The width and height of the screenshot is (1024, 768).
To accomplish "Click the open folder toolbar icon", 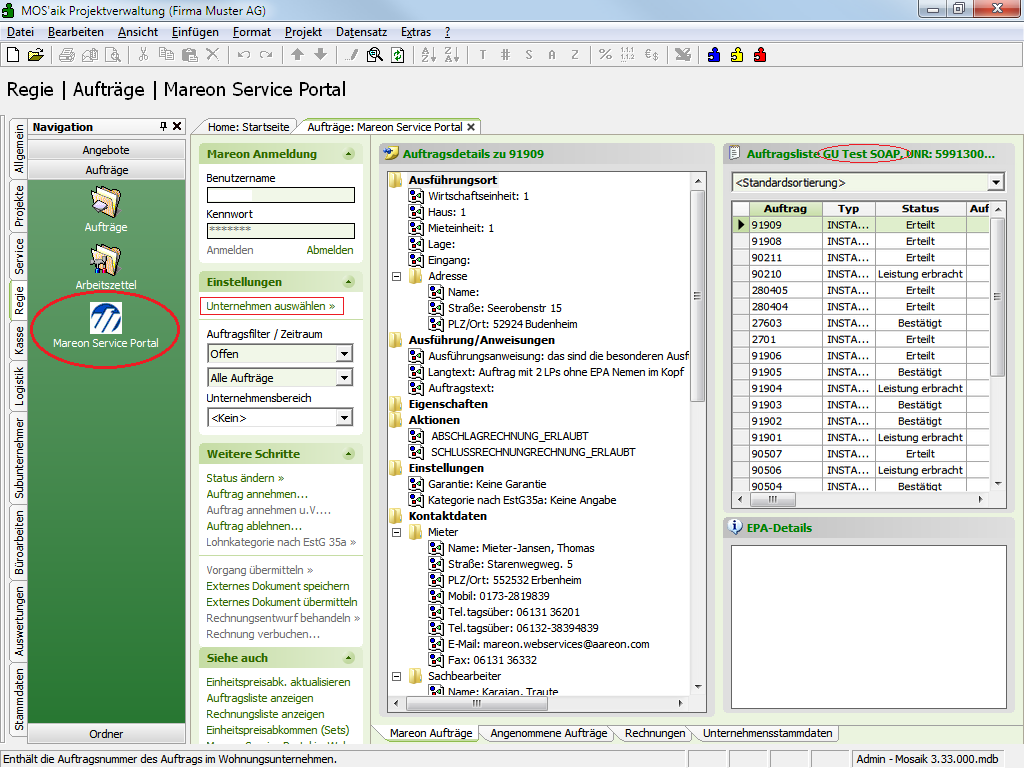I will tap(35, 54).
